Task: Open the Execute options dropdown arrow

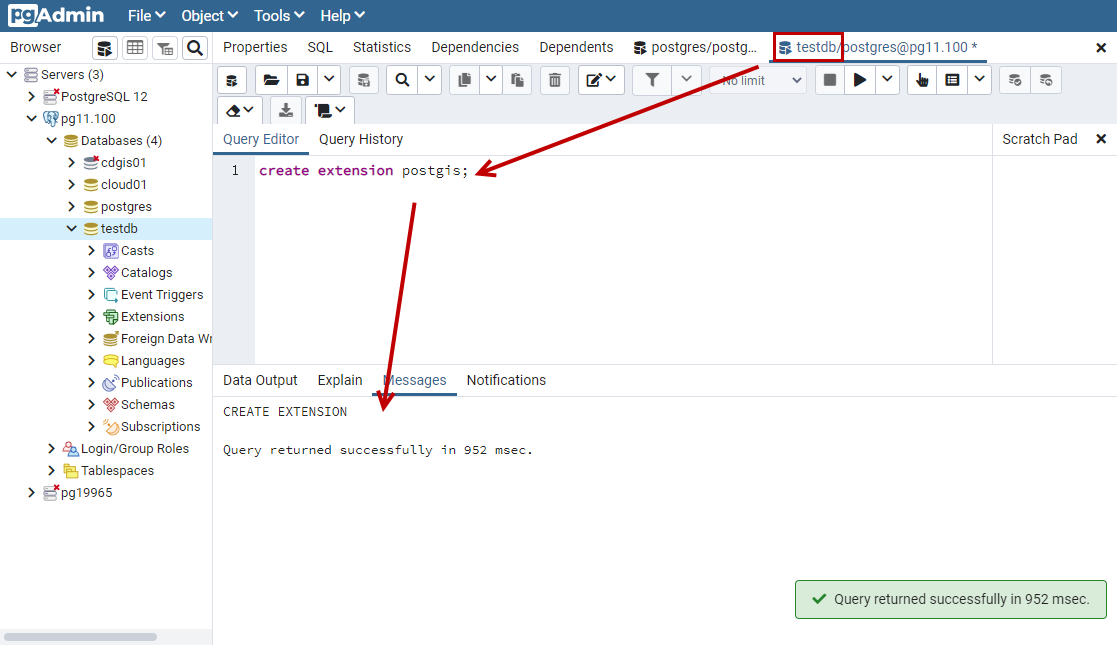Action: 887,80
